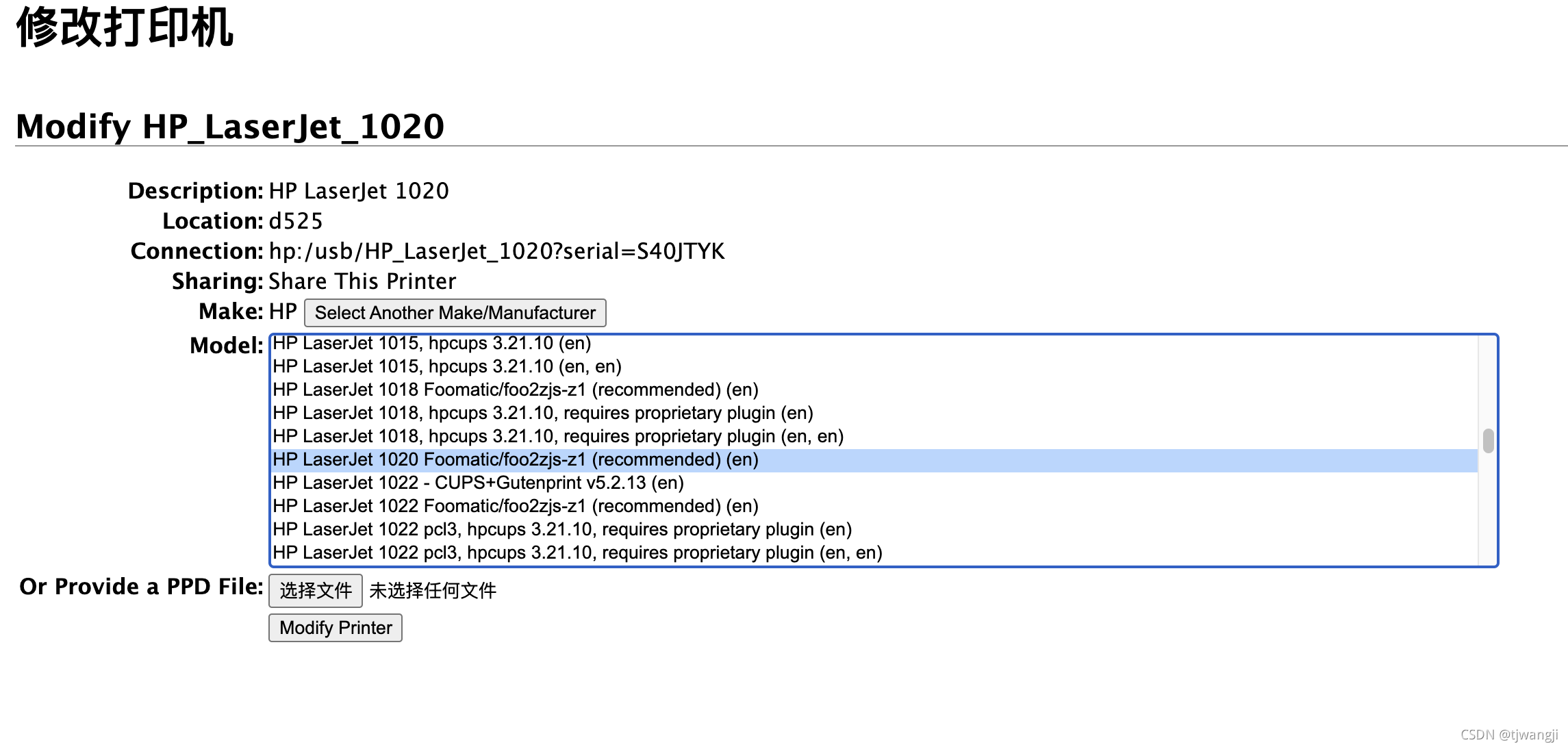Choose LaserJet 1022 CUPS+Gutenprint v5.2.13 model
The width and height of the screenshot is (1568, 749).
tap(478, 483)
